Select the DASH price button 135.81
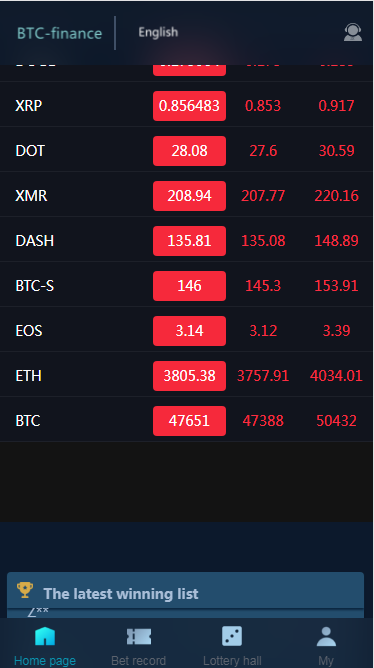Viewport: 374px width, 668px height. point(189,241)
